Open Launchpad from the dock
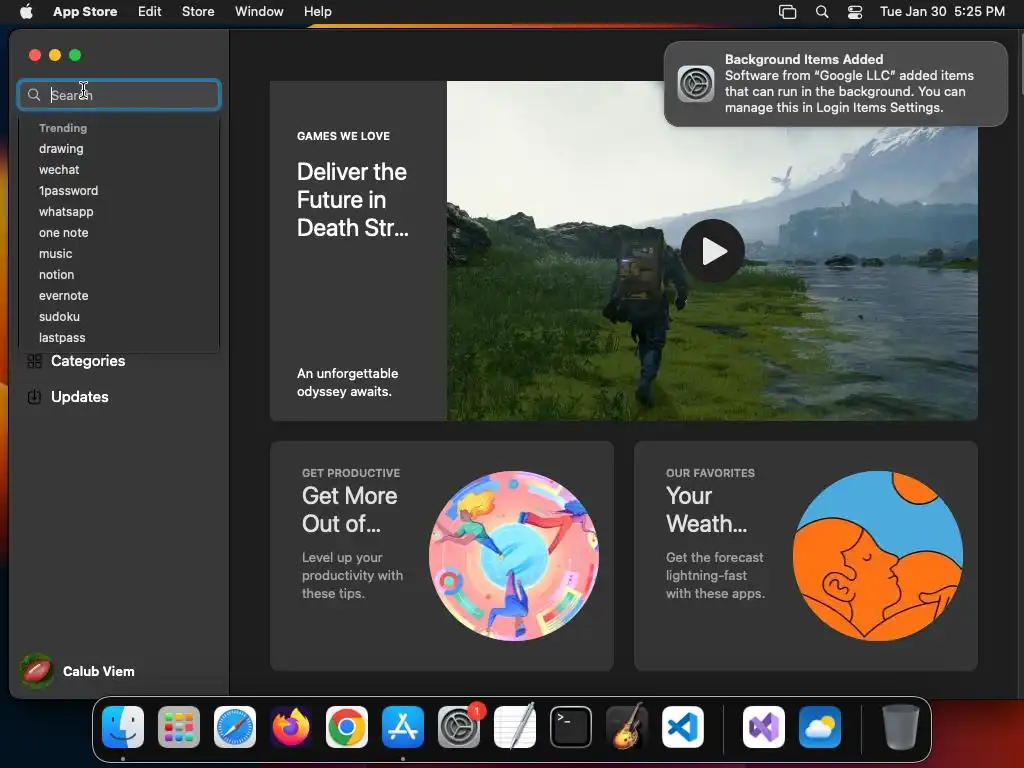Image resolution: width=1024 pixels, height=768 pixels. click(x=179, y=727)
